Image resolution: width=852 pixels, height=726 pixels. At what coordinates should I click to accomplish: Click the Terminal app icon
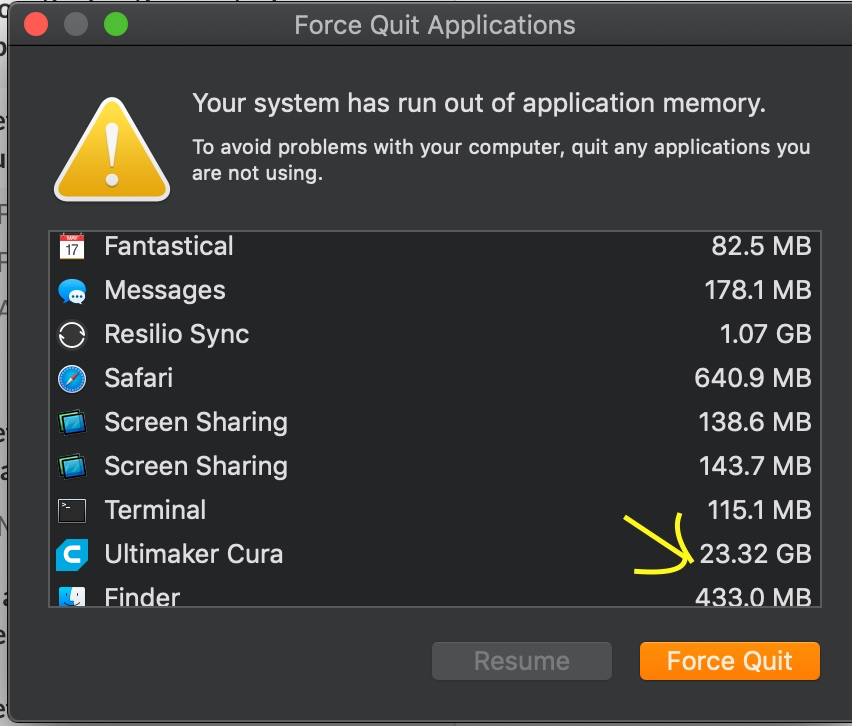72,511
